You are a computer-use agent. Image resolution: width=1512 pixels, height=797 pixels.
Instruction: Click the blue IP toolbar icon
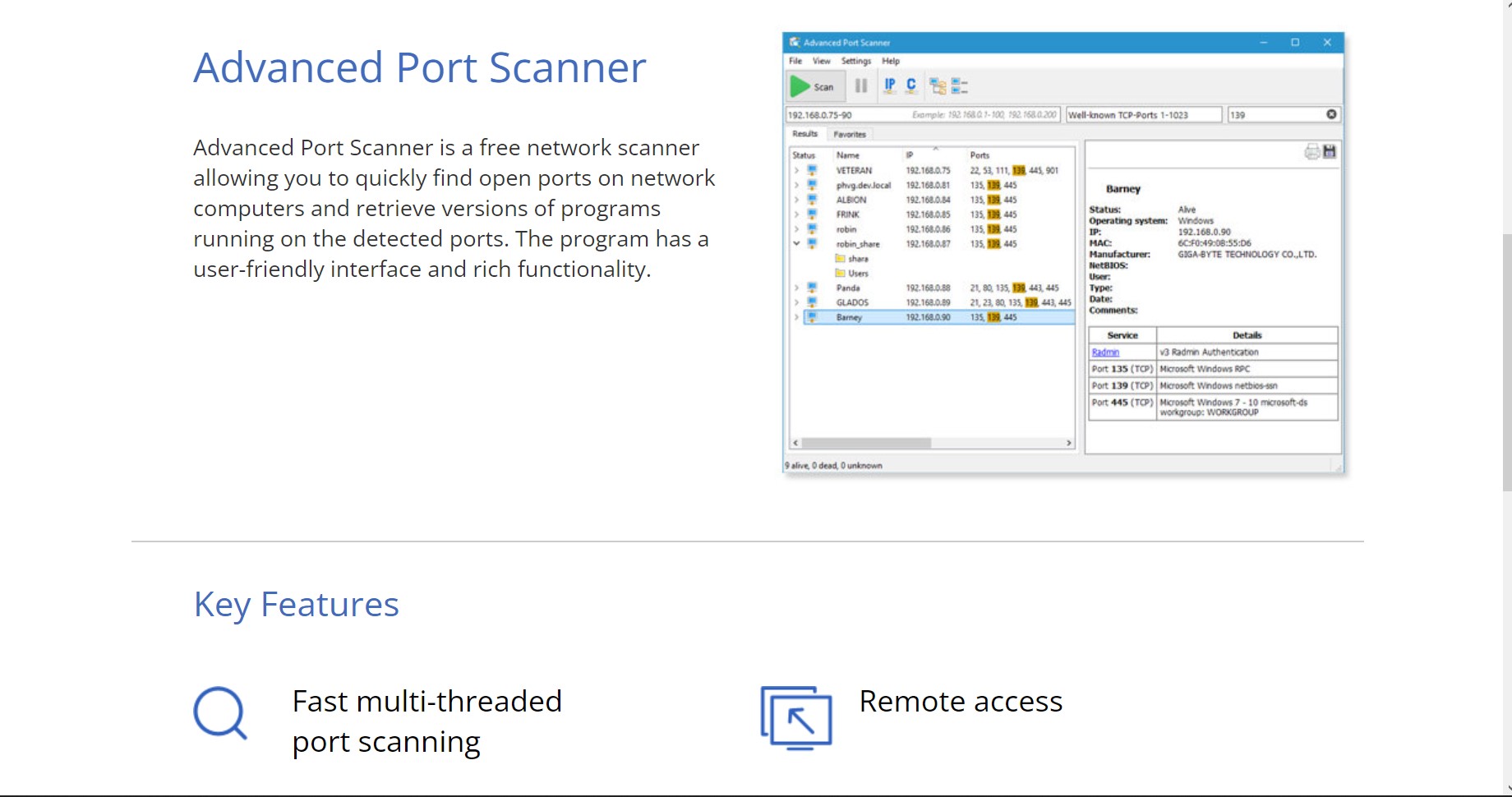(x=889, y=85)
